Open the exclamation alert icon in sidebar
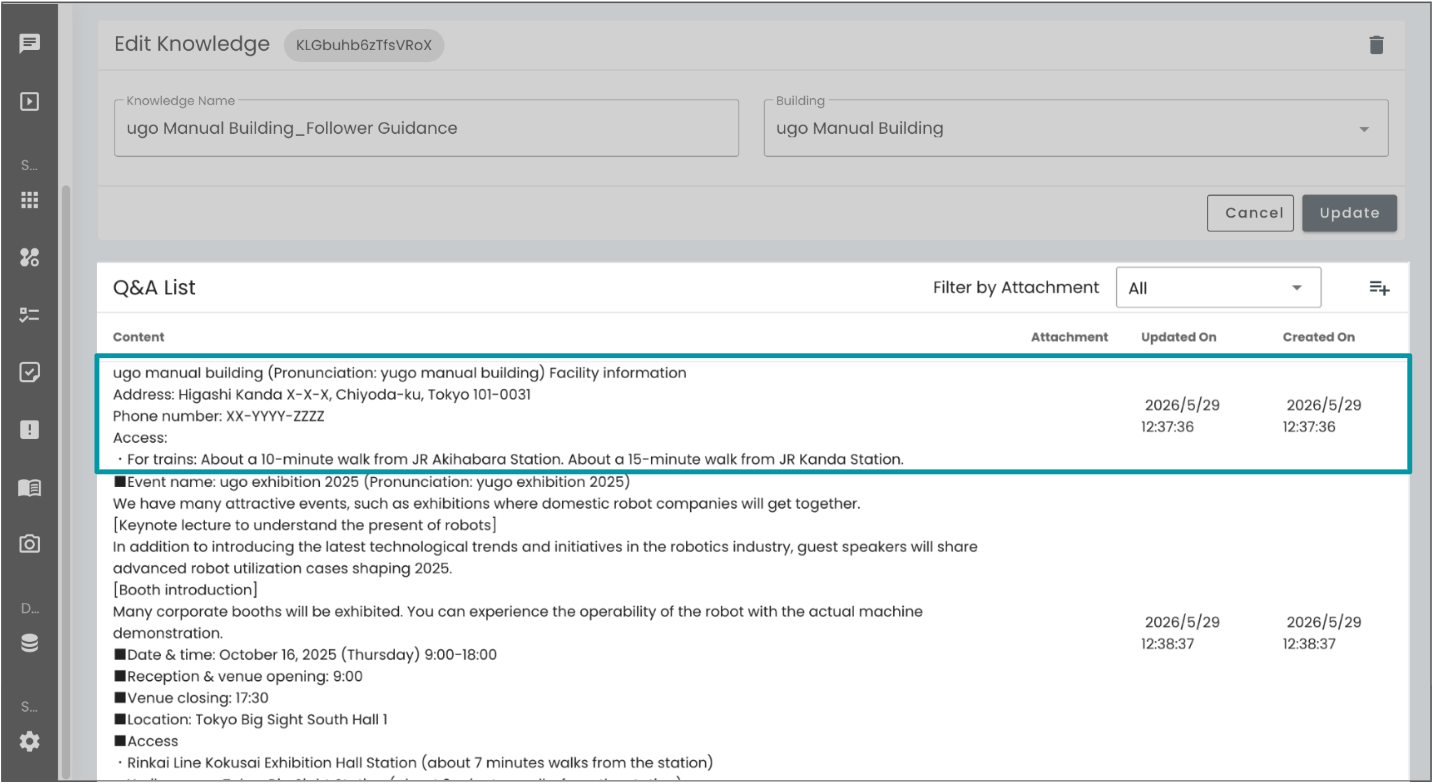Viewport: 1432px width, 784px height. [x=30, y=430]
